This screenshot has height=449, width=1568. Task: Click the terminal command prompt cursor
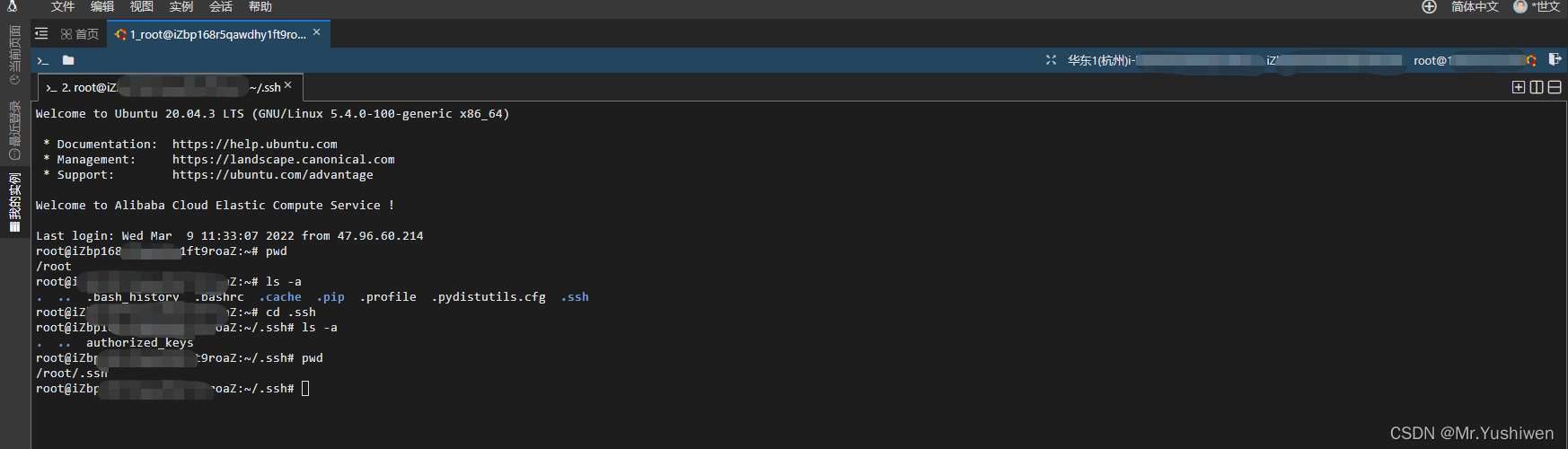[x=305, y=389]
